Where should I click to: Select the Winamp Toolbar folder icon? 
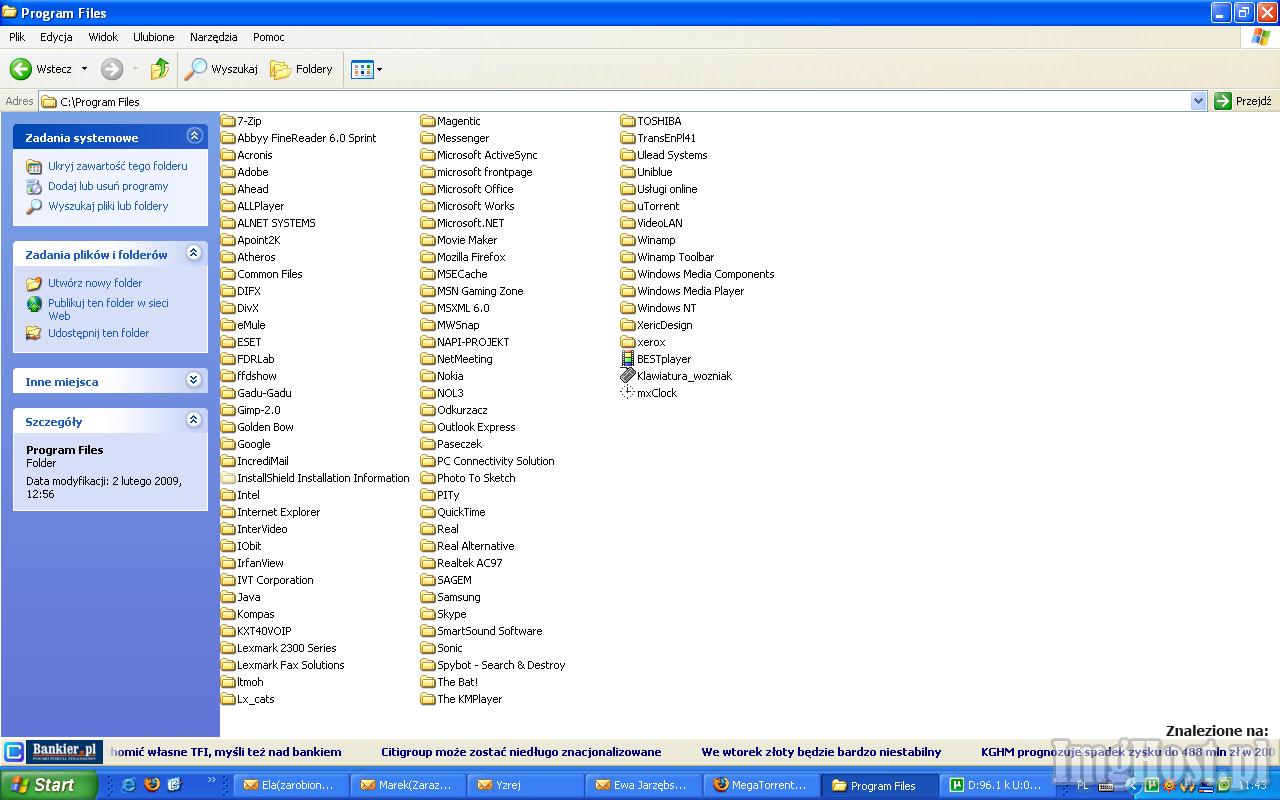628,257
